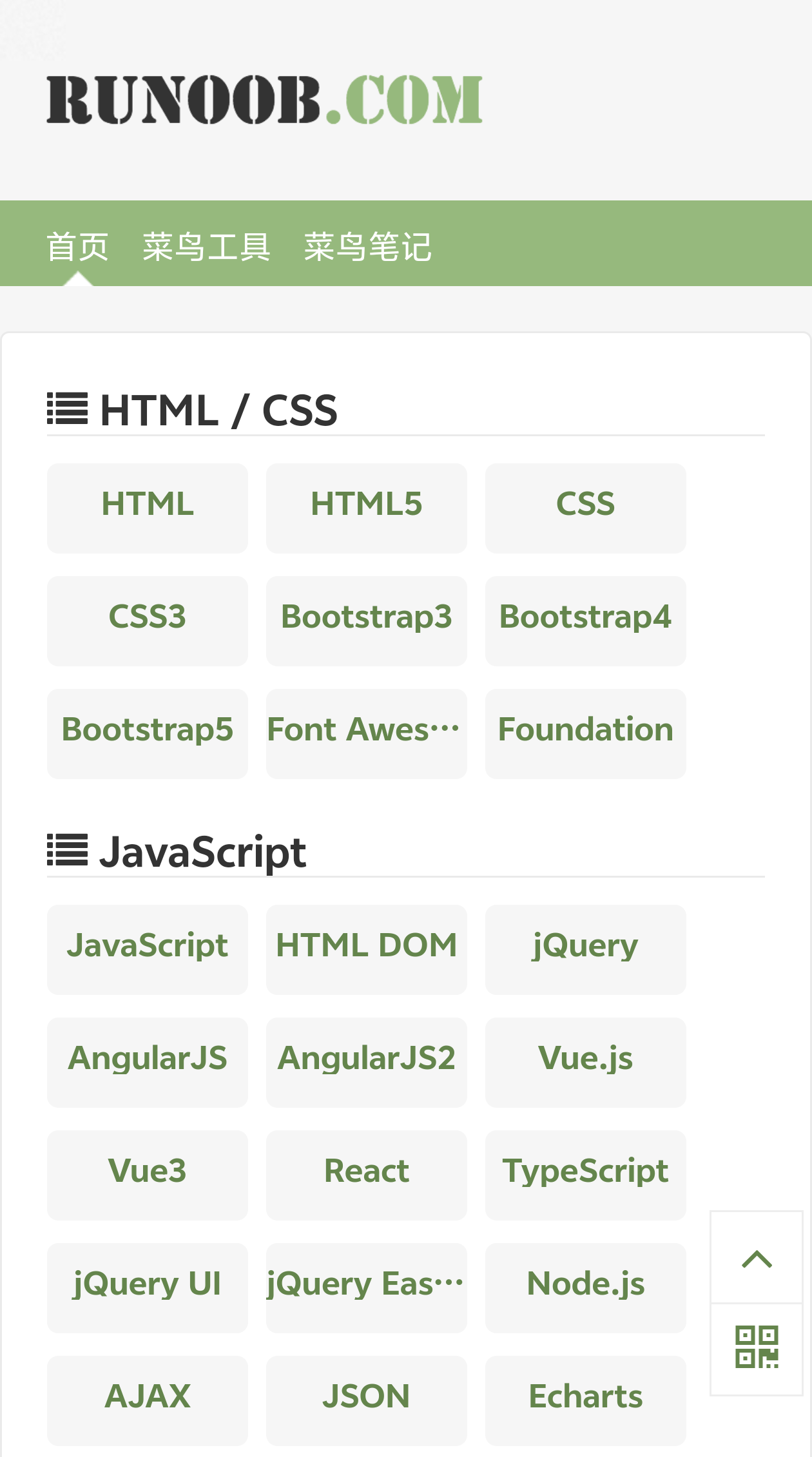Select the 首页 tab
Image resolution: width=812 pixels, height=1457 pixels.
(x=77, y=247)
